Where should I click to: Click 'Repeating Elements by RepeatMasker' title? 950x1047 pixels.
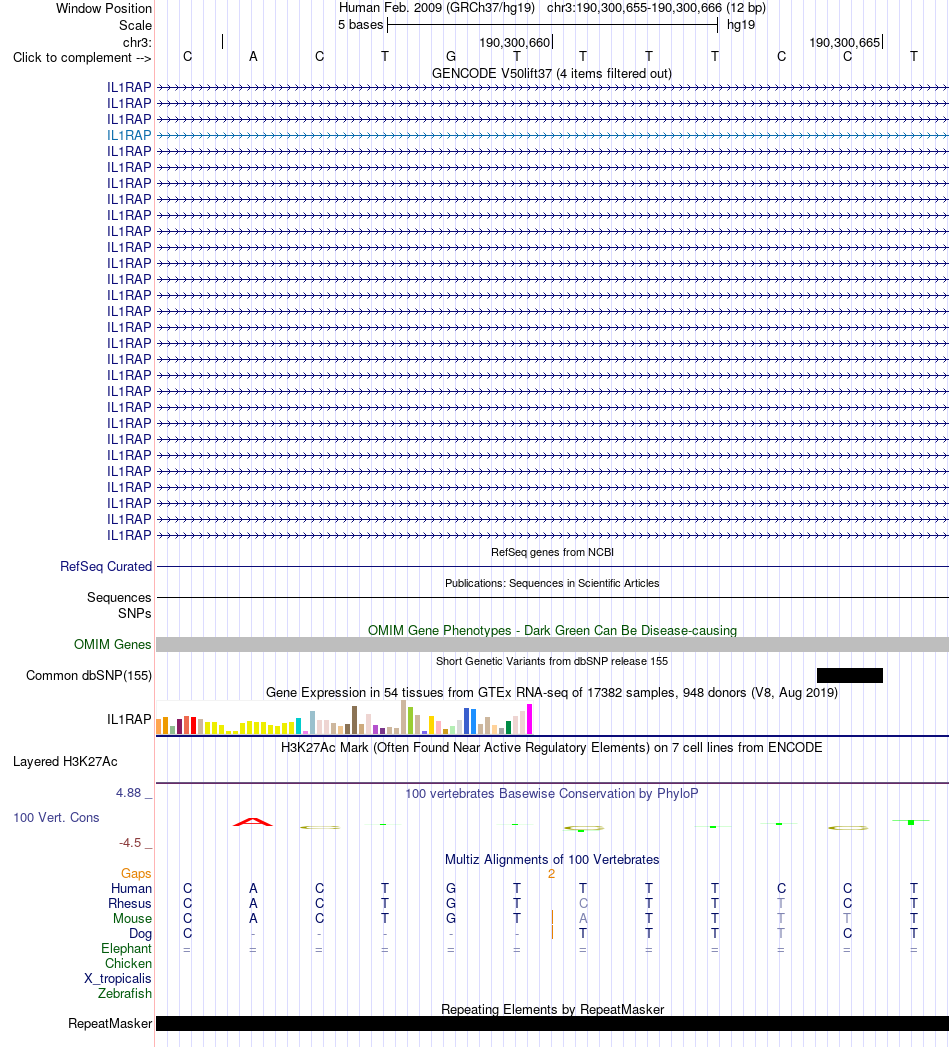(552, 1010)
